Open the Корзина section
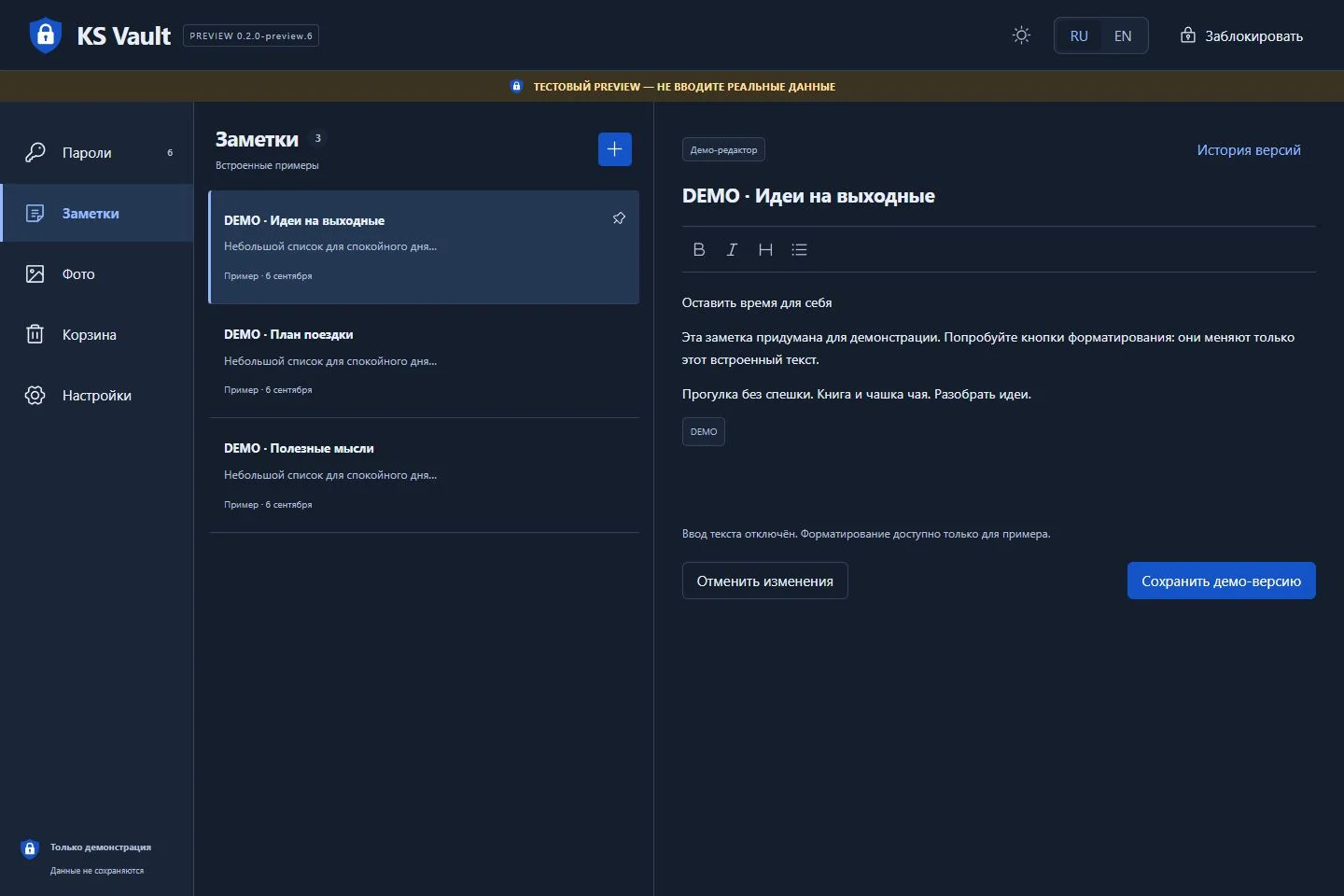The image size is (1344, 896). (x=97, y=334)
